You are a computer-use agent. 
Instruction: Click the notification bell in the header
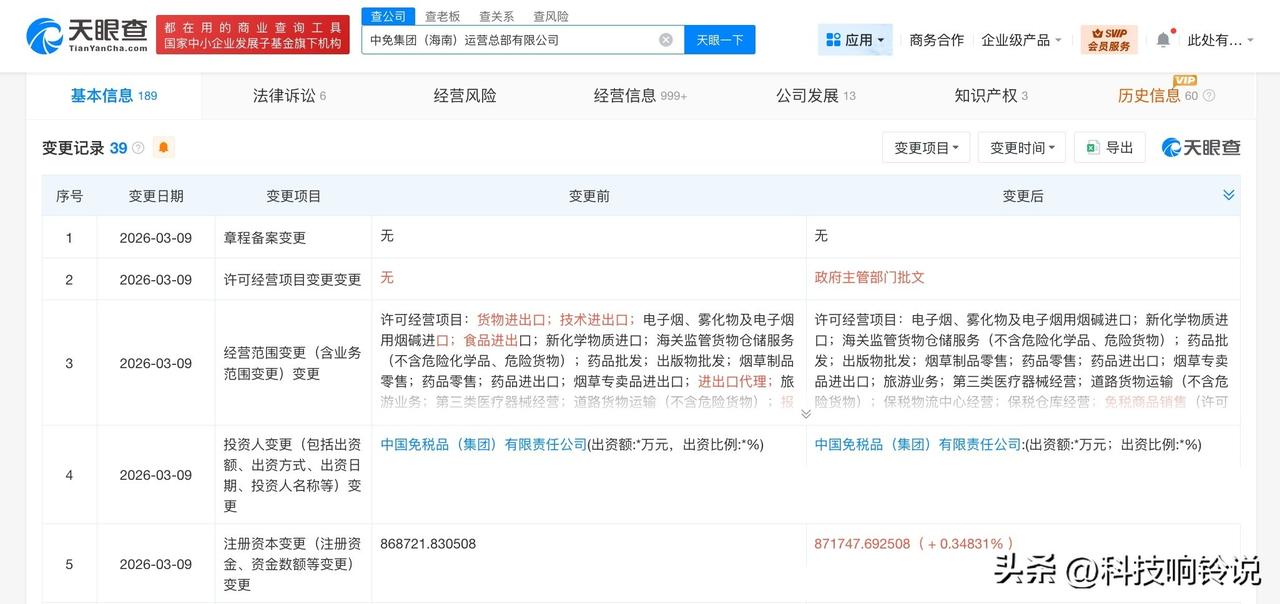pos(1163,40)
